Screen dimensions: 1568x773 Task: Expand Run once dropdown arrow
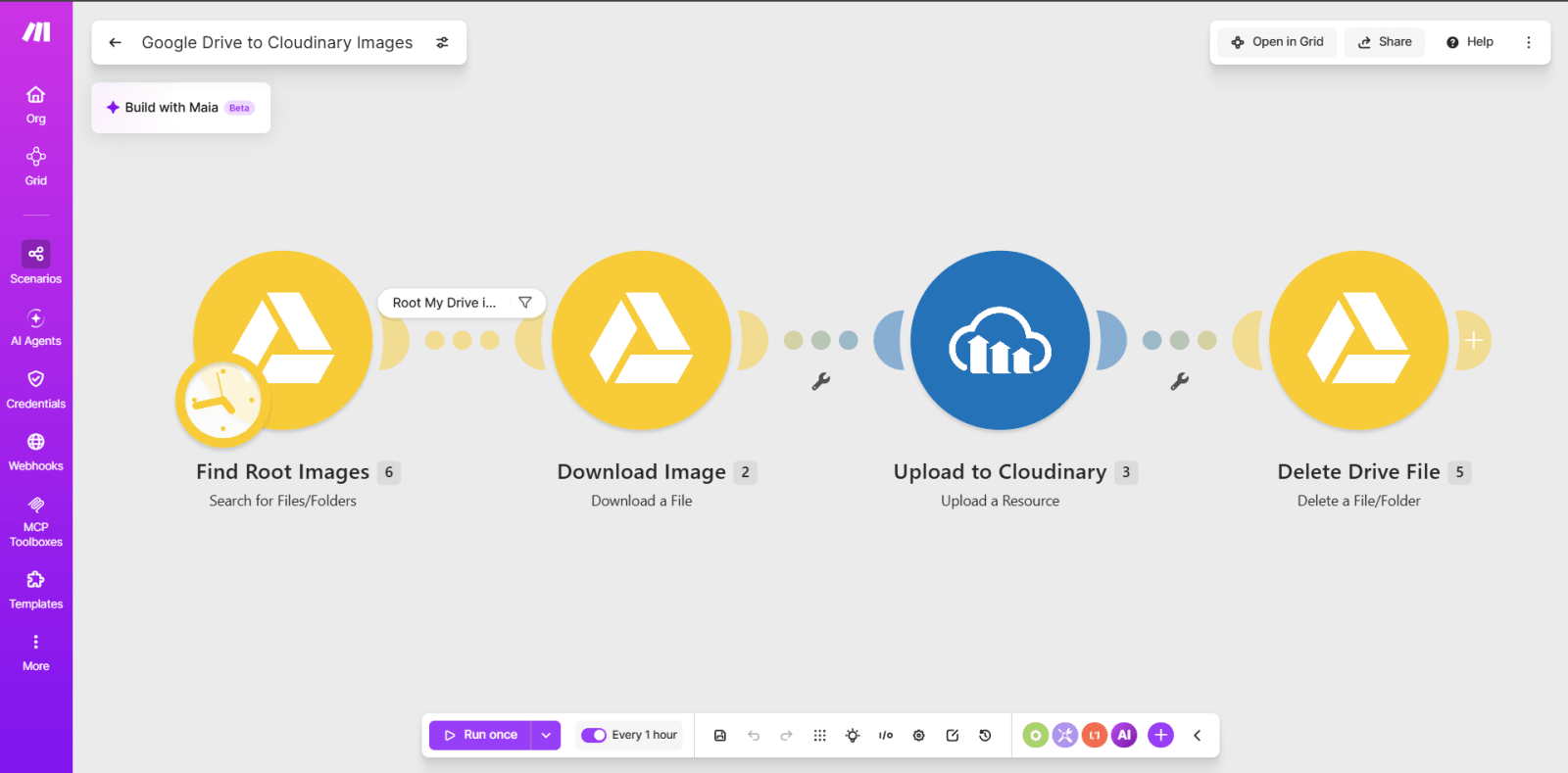[546, 735]
